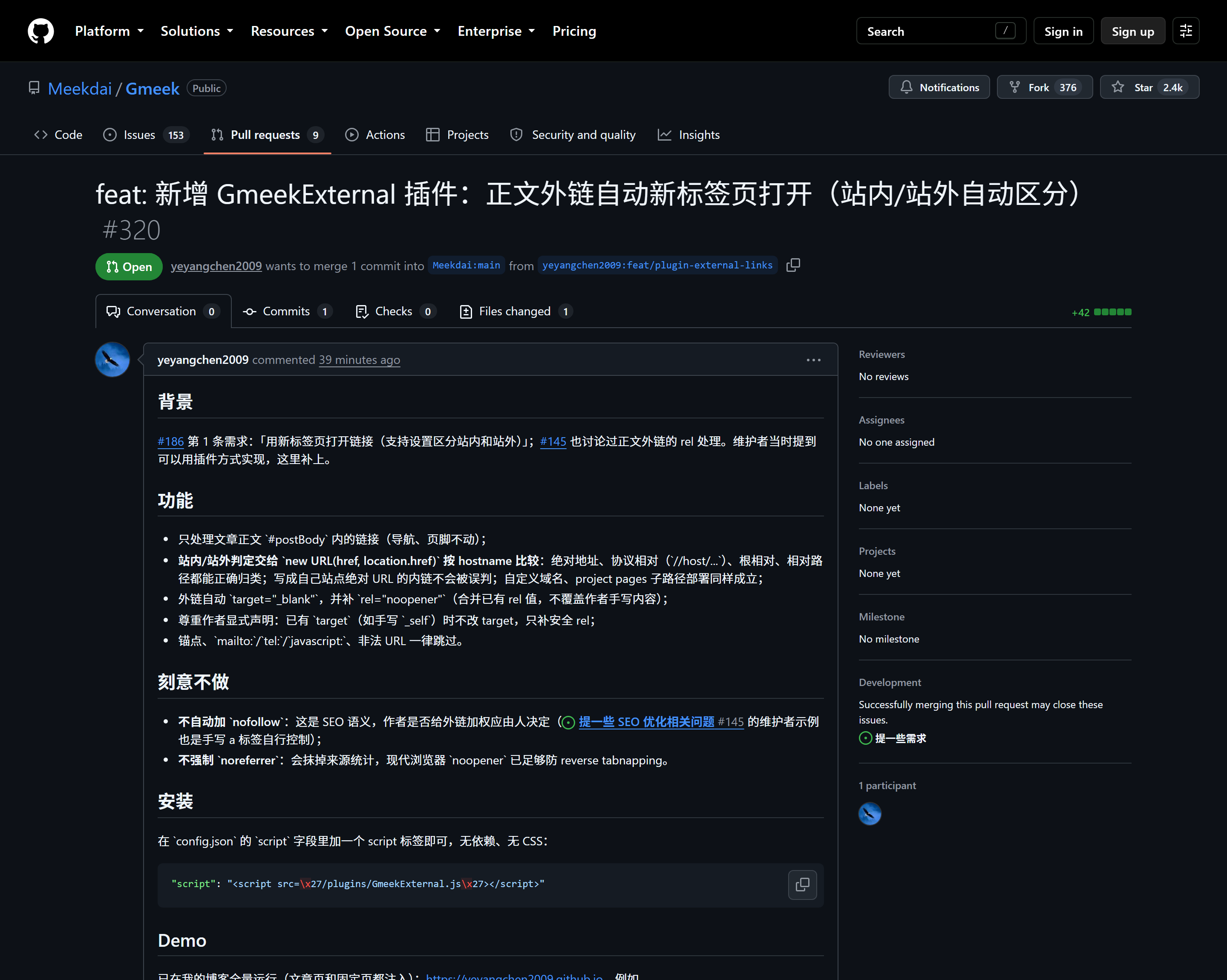Switch to the Code tab

pos(59,135)
